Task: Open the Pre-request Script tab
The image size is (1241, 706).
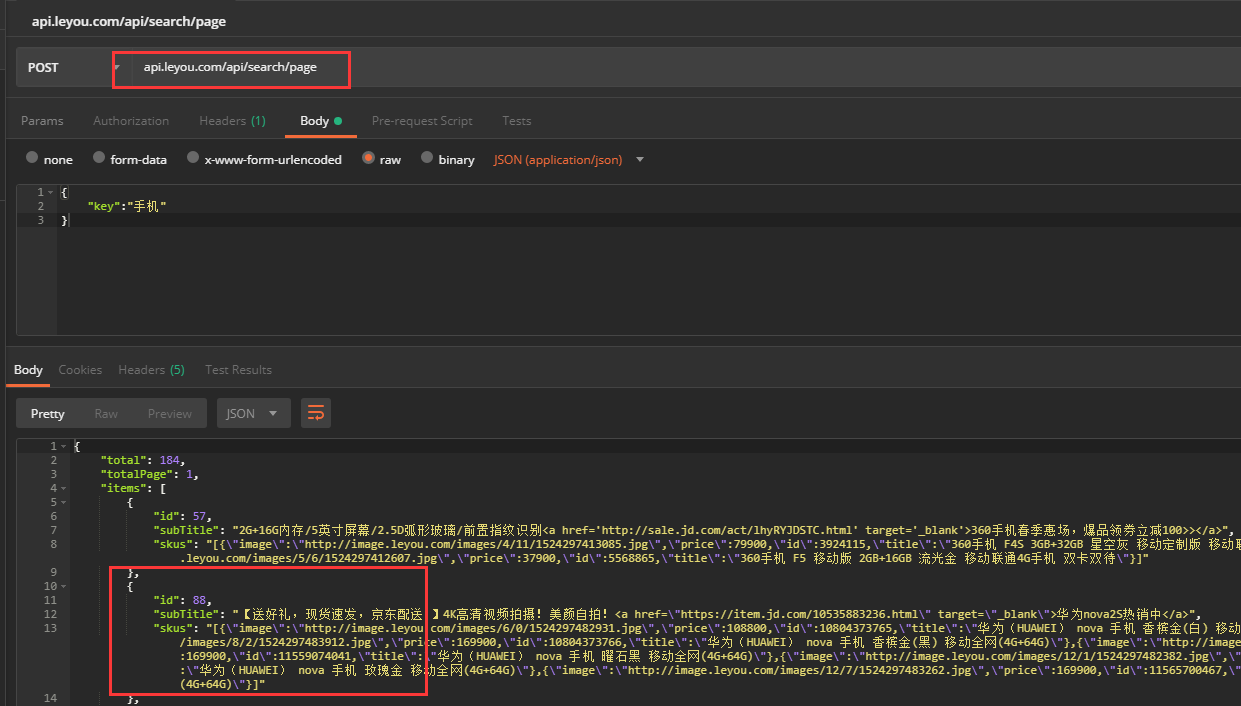Action: coord(422,121)
